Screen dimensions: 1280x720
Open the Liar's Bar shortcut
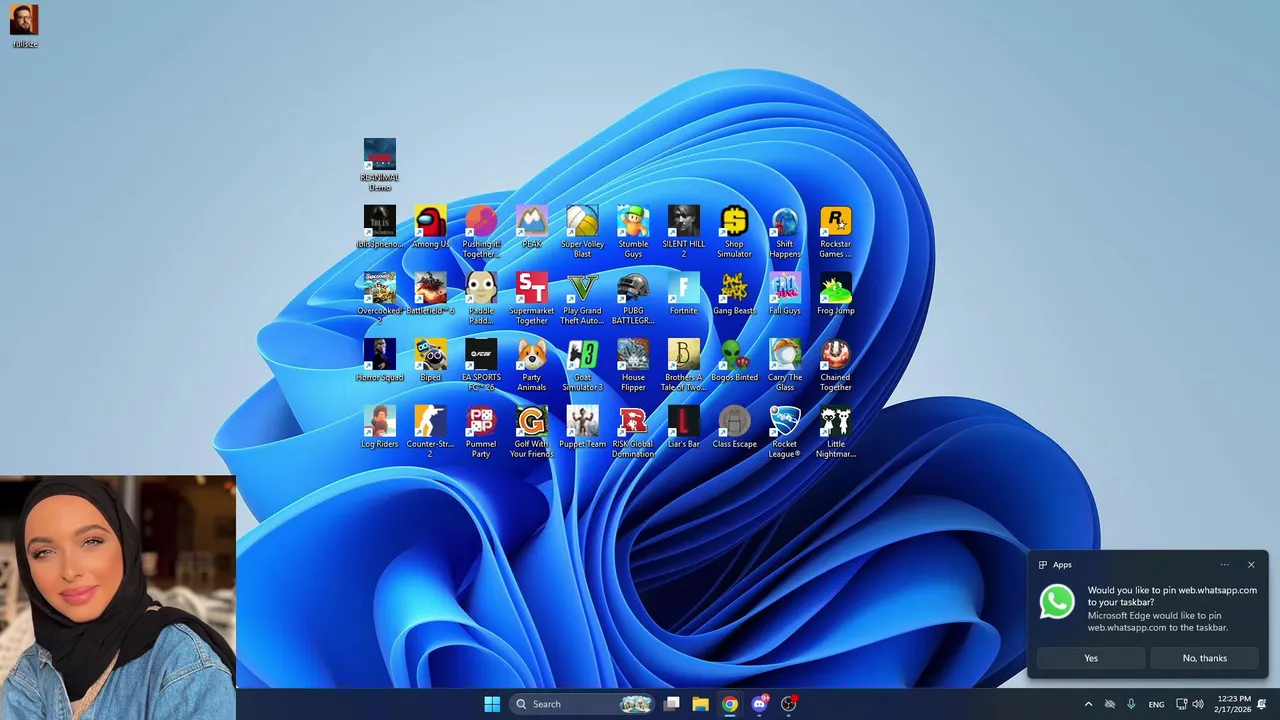(x=684, y=428)
